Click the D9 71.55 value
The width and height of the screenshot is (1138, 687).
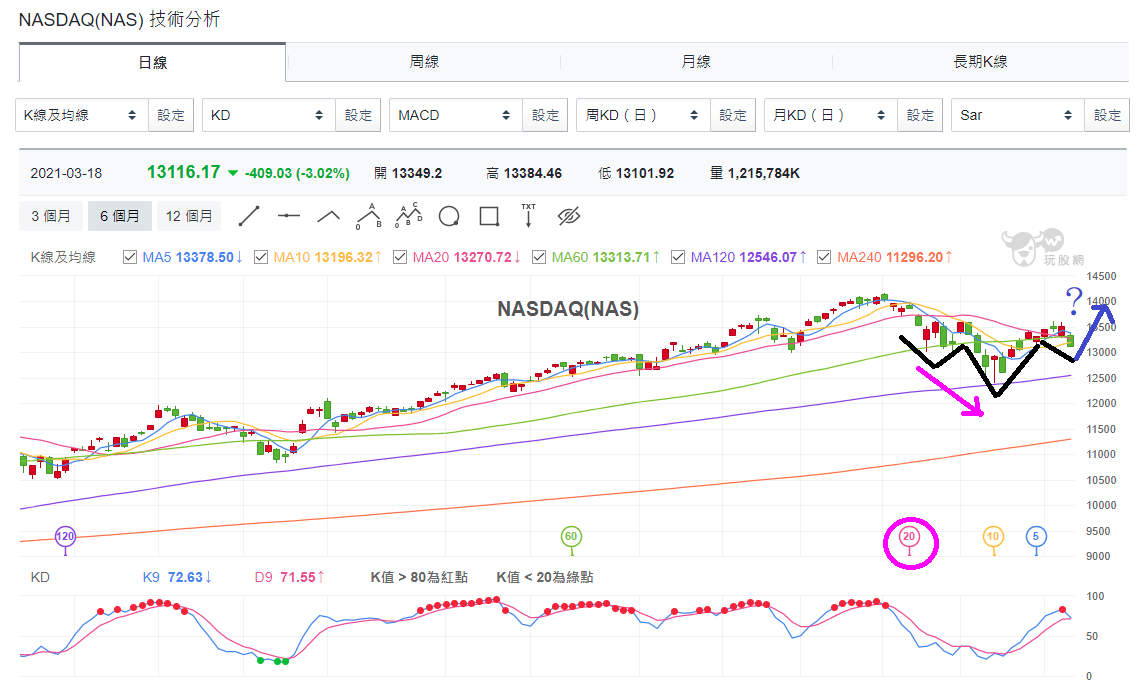290,577
